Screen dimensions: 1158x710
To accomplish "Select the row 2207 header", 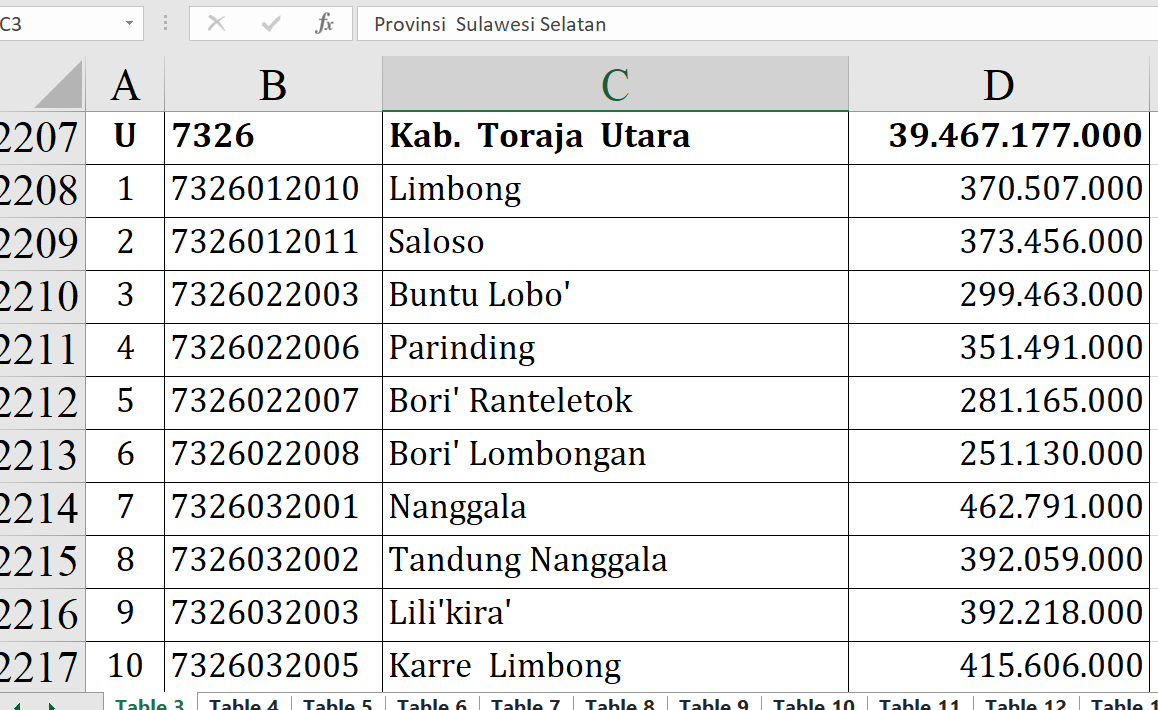I will point(40,137).
